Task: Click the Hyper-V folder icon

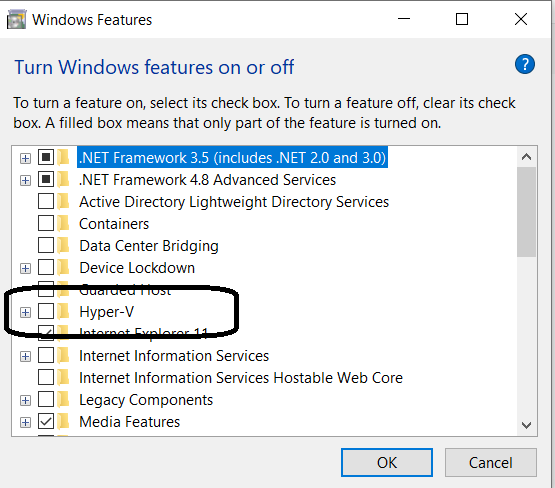Action: coord(64,311)
